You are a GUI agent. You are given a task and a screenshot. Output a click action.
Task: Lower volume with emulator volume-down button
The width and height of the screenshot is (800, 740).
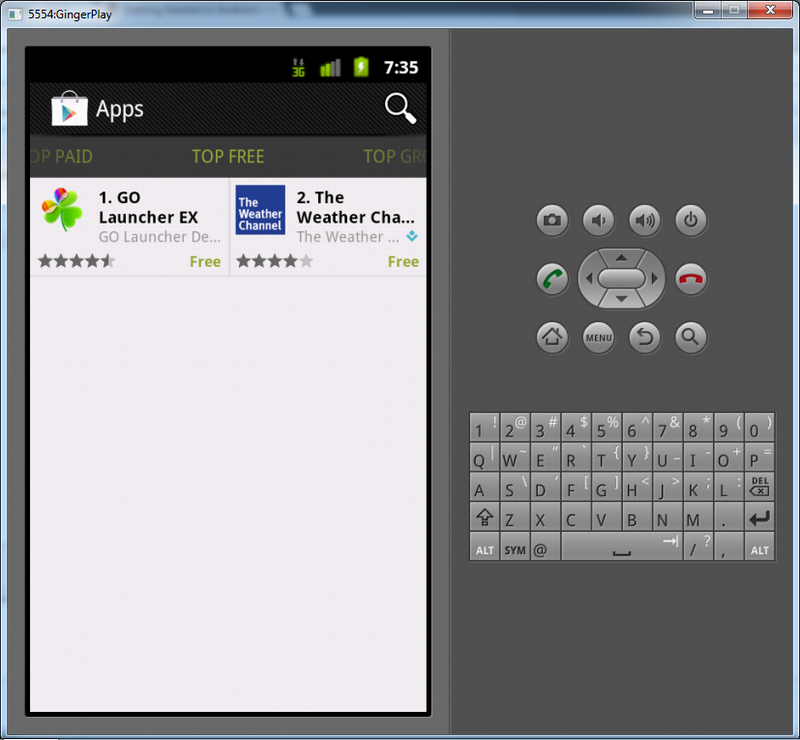598,220
